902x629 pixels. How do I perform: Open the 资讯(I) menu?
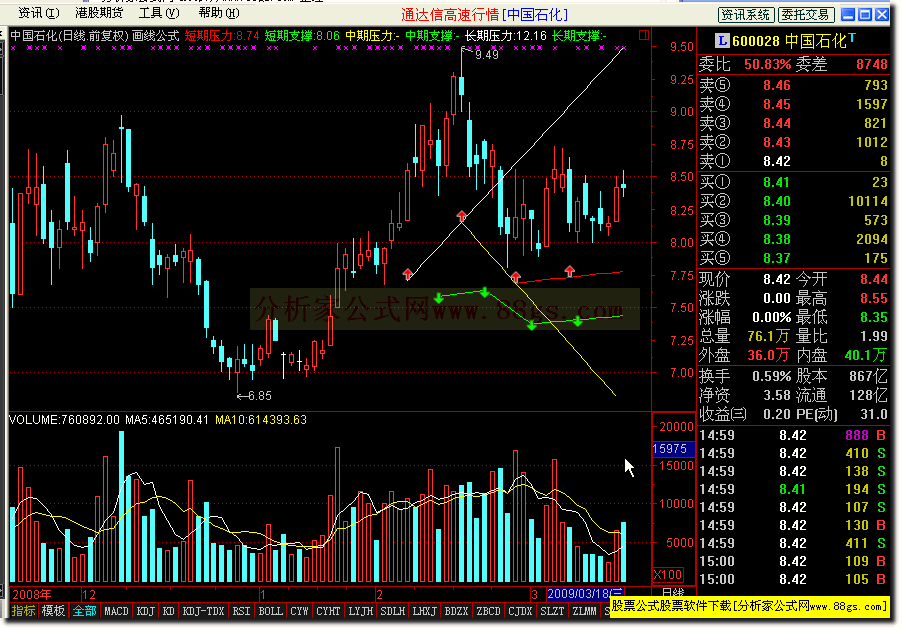[x=39, y=13]
